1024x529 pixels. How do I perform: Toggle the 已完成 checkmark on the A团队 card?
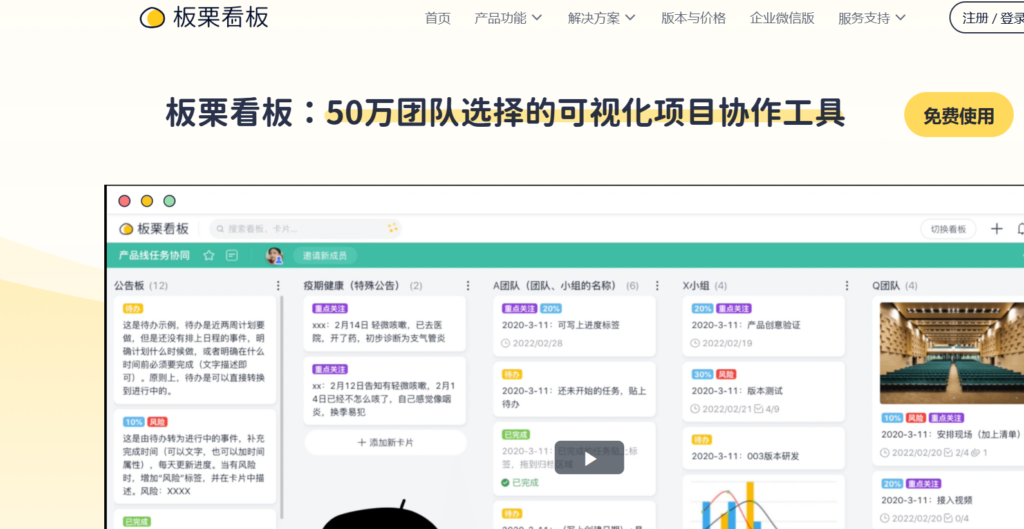[x=505, y=483]
